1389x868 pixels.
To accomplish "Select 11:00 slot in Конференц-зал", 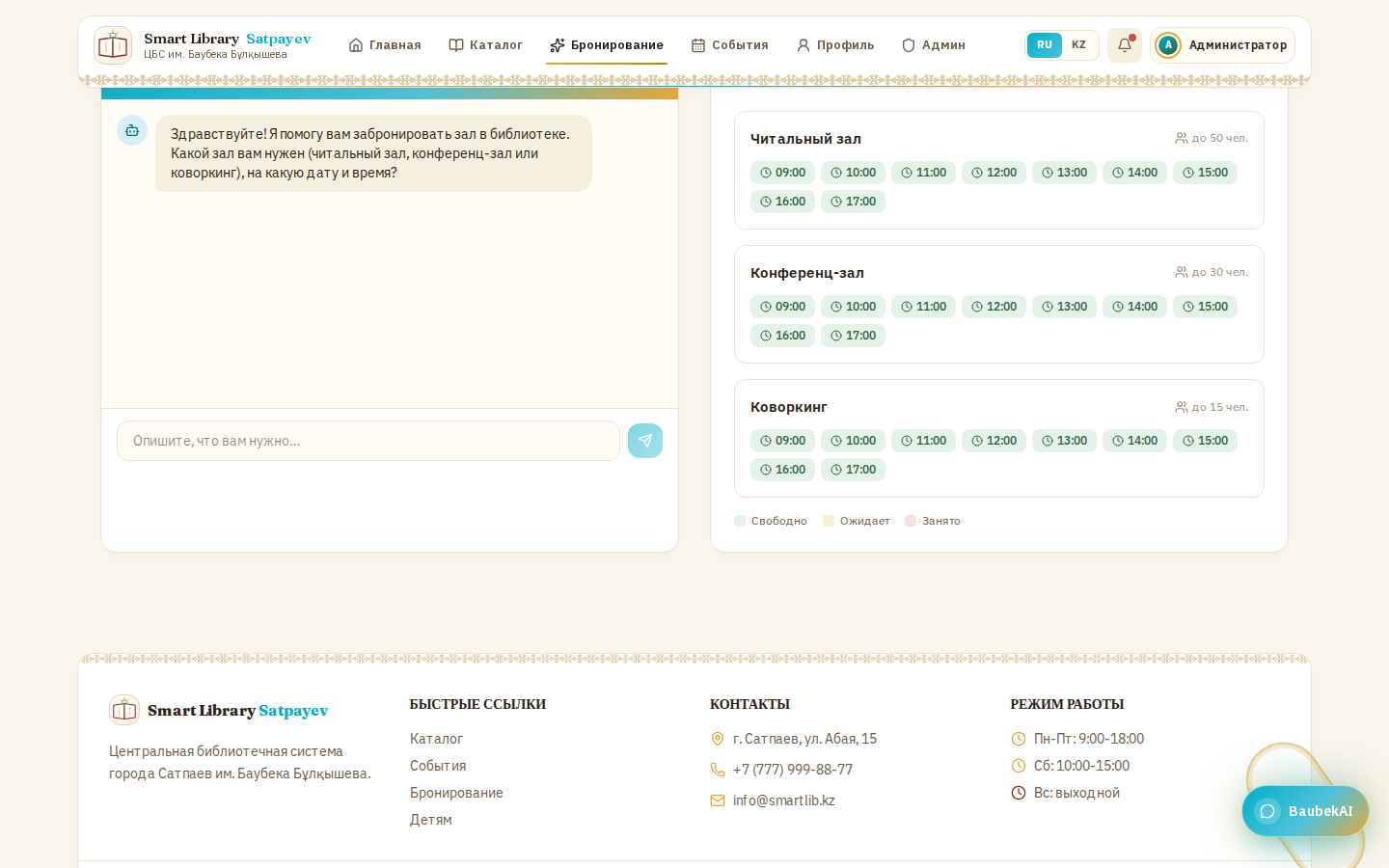I will (923, 307).
